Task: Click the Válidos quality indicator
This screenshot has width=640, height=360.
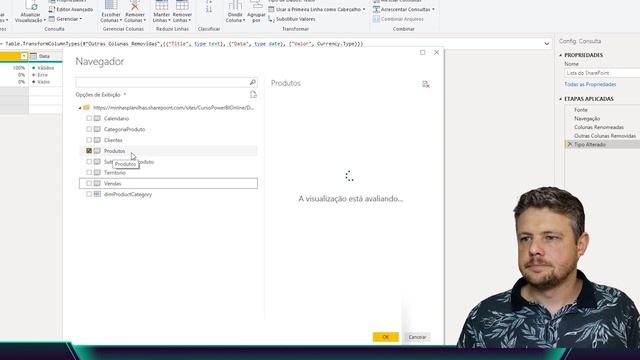Action: coord(43,68)
